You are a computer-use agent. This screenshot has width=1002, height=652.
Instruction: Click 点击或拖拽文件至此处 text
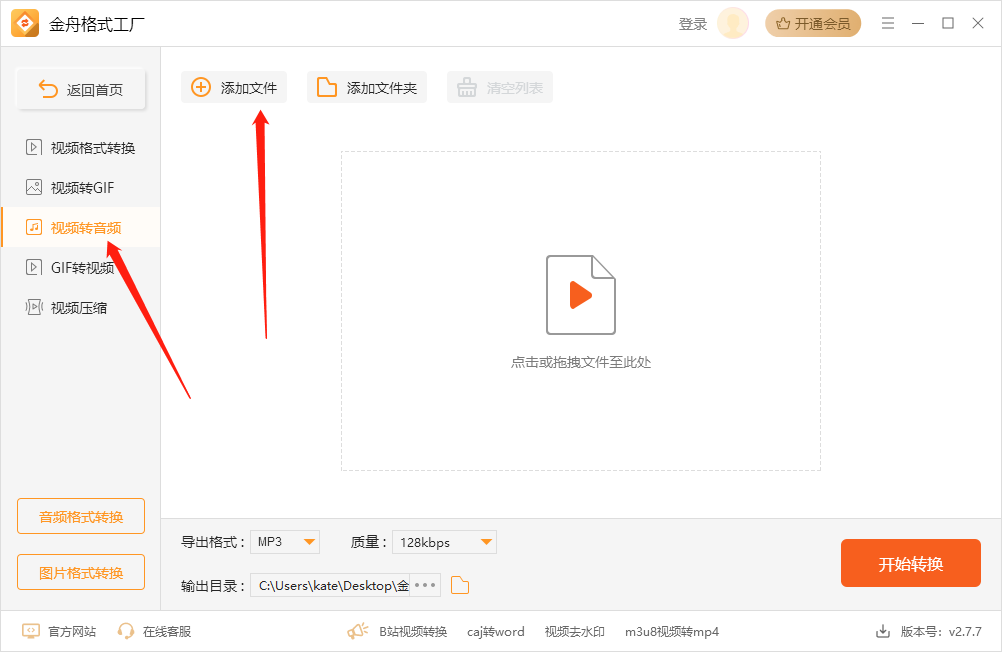pos(581,362)
